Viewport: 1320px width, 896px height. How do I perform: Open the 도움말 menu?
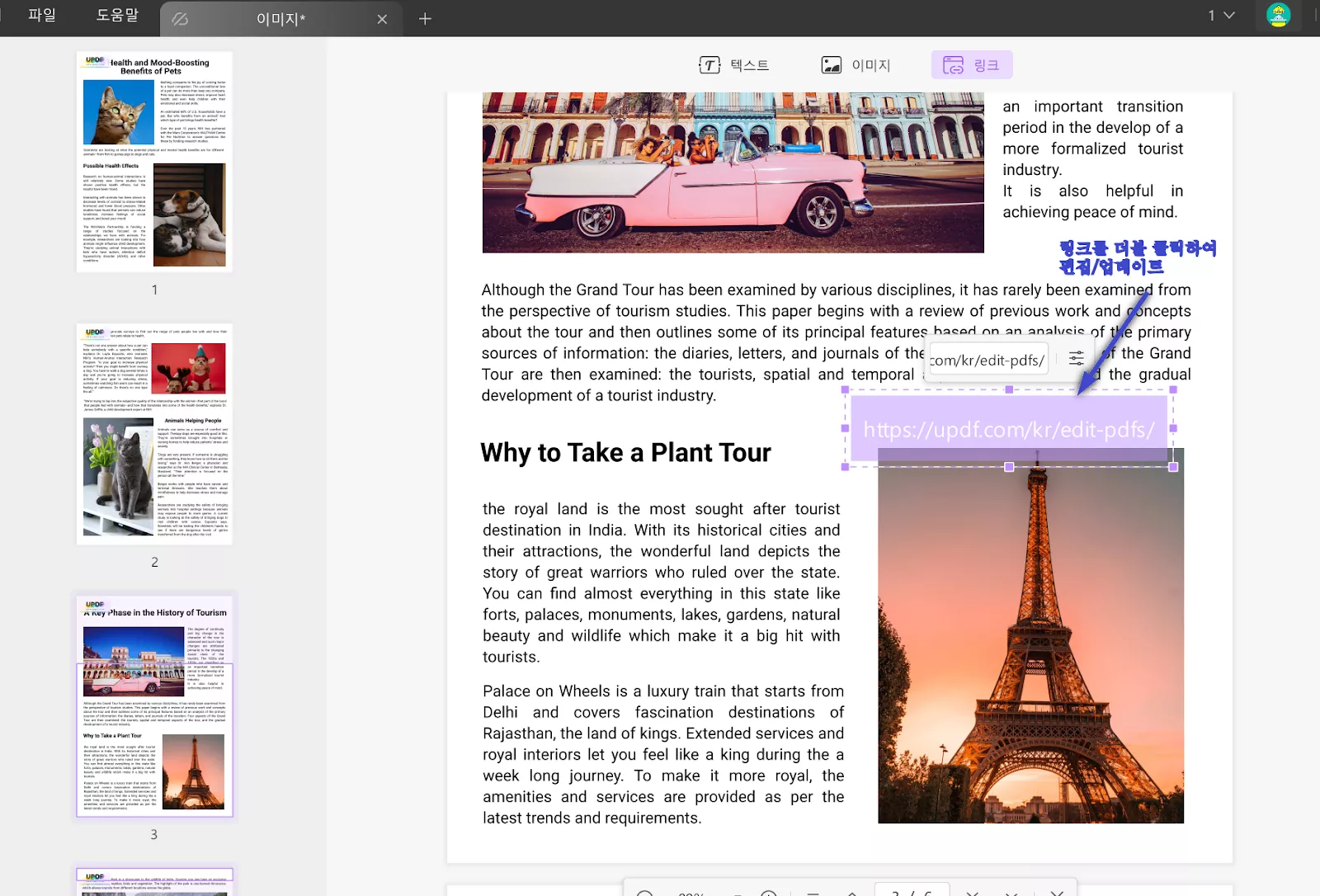tap(117, 15)
